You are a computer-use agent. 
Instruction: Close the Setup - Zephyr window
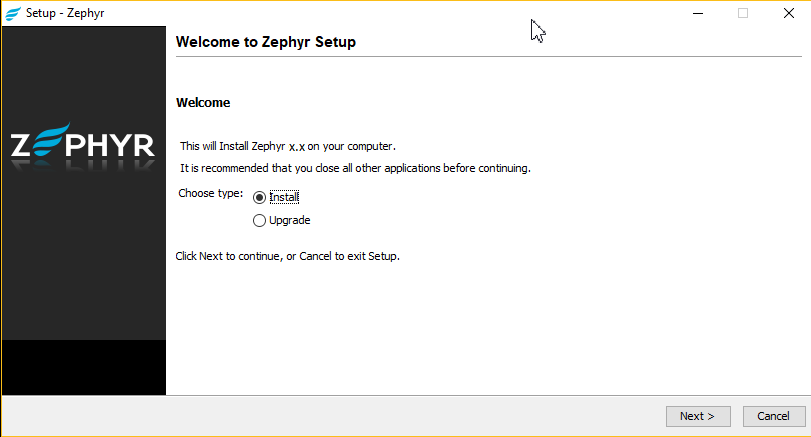click(789, 13)
